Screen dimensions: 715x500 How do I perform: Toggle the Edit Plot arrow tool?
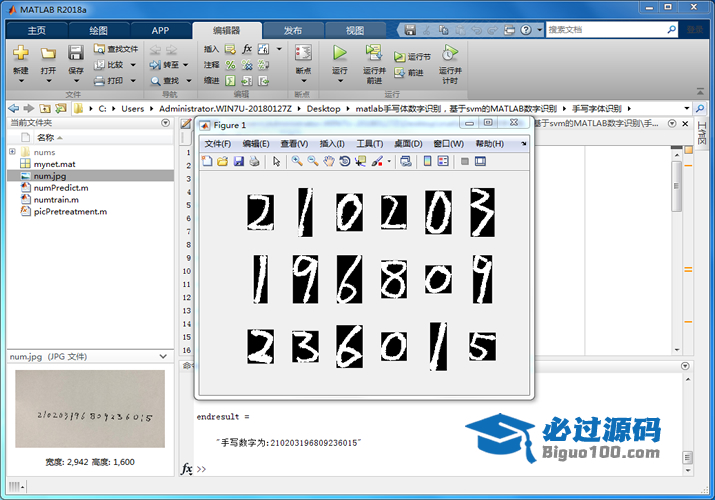(277, 161)
